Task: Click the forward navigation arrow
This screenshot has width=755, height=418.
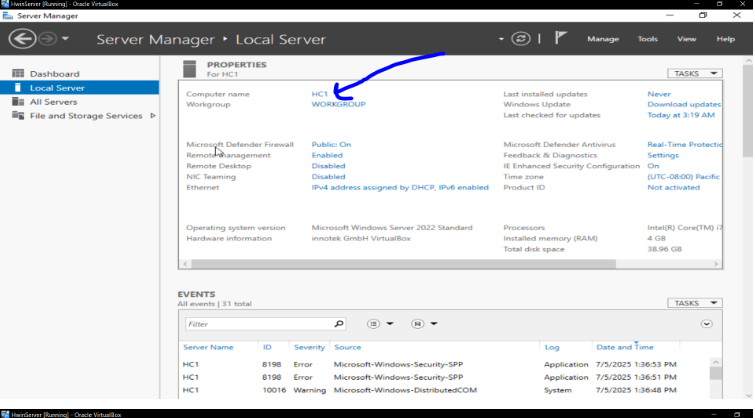Action: [47, 39]
